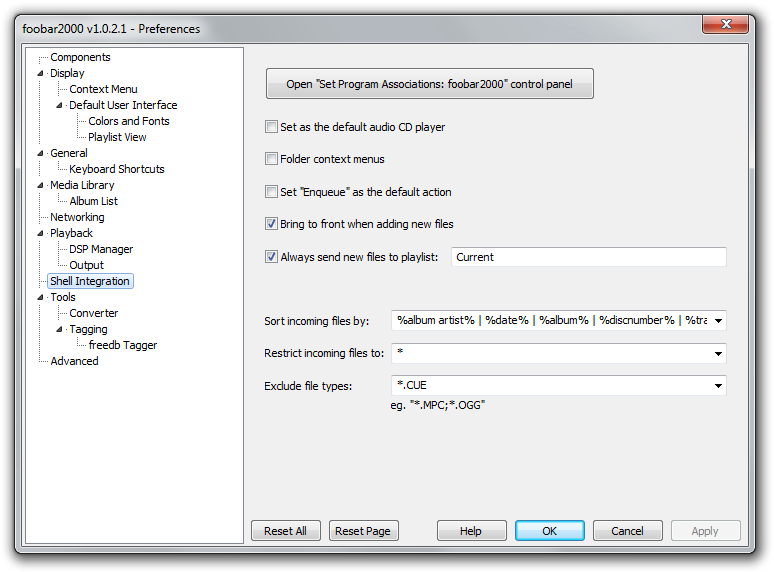
Task: Collapse the Default User Interface node
Action: pos(59,105)
